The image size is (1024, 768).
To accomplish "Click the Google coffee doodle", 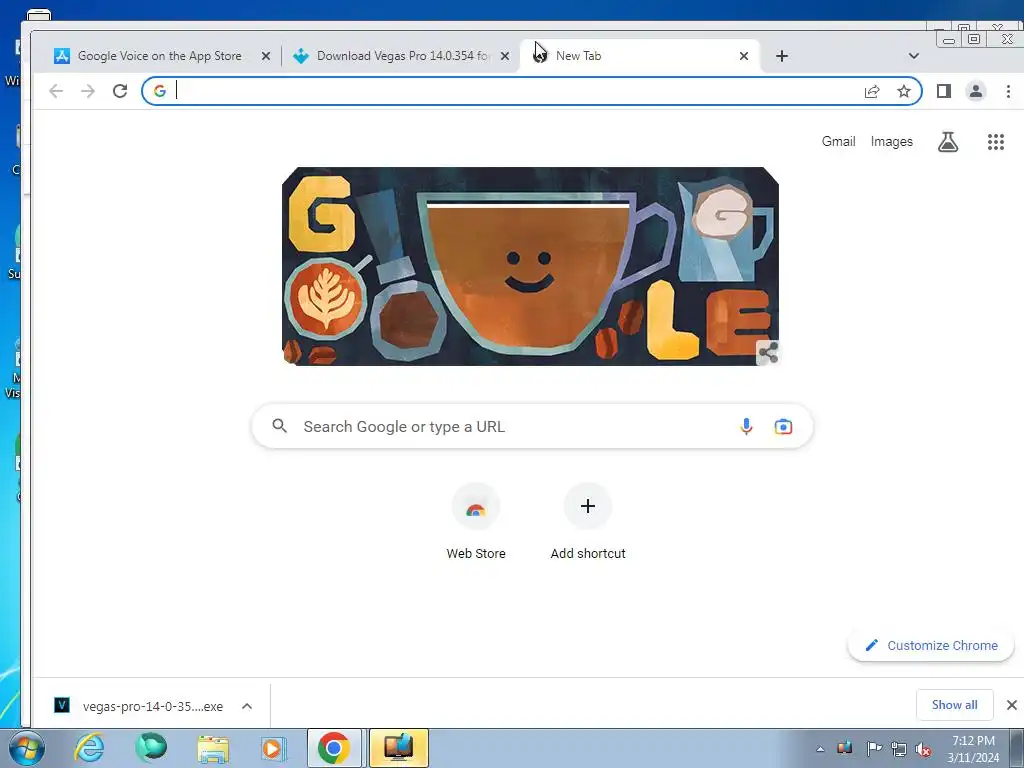I will (530, 266).
